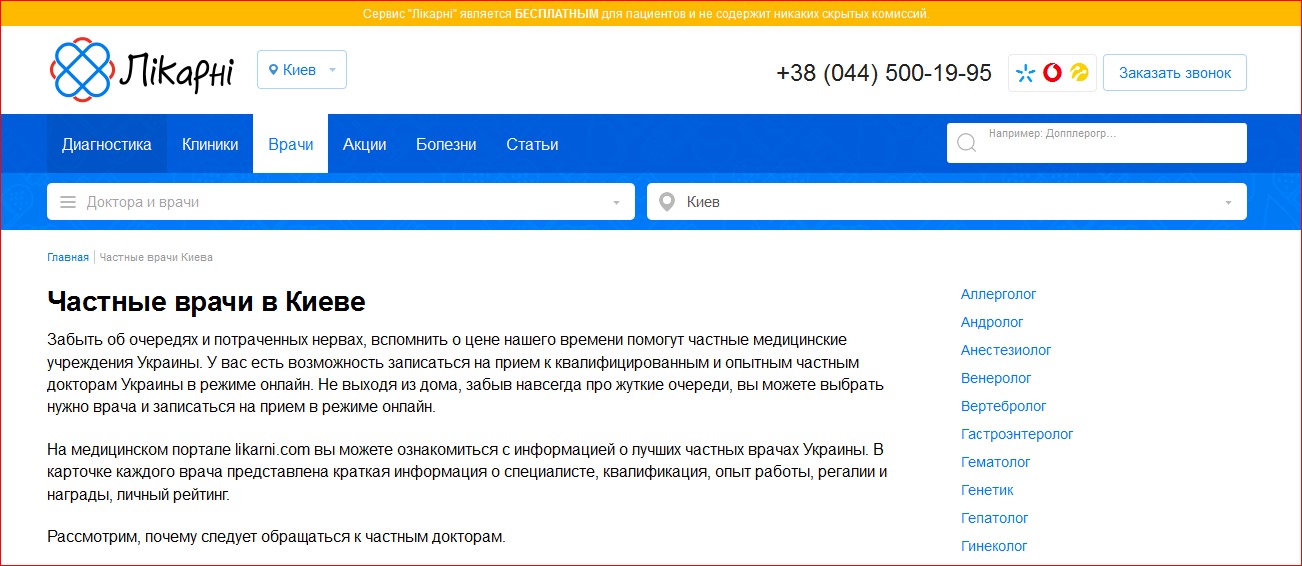The width and height of the screenshot is (1302, 566).
Task: Open the Киев city selector in header
Action: point(301,70)
